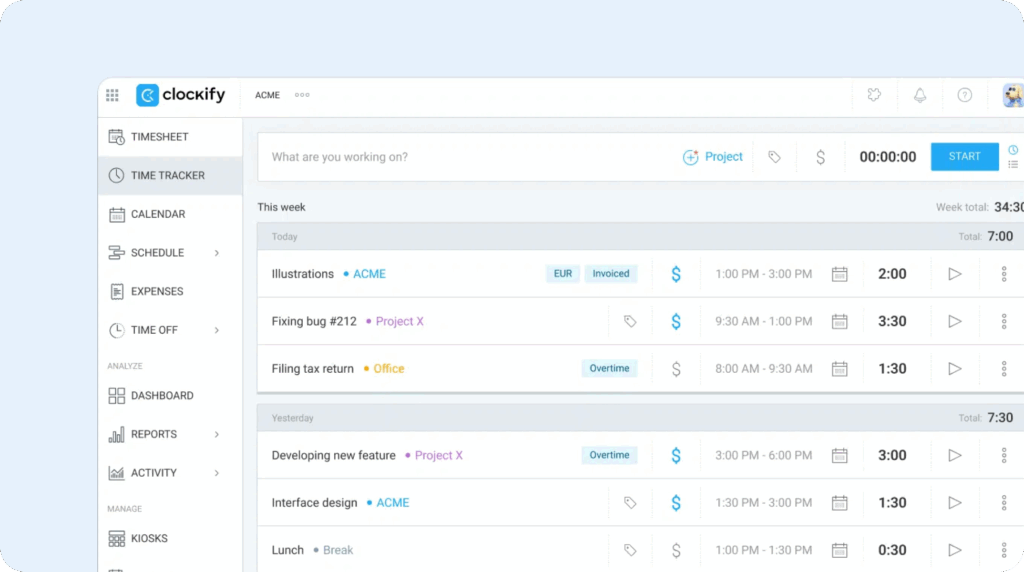Click the 00:00:00 timer display

coord(888,157)
